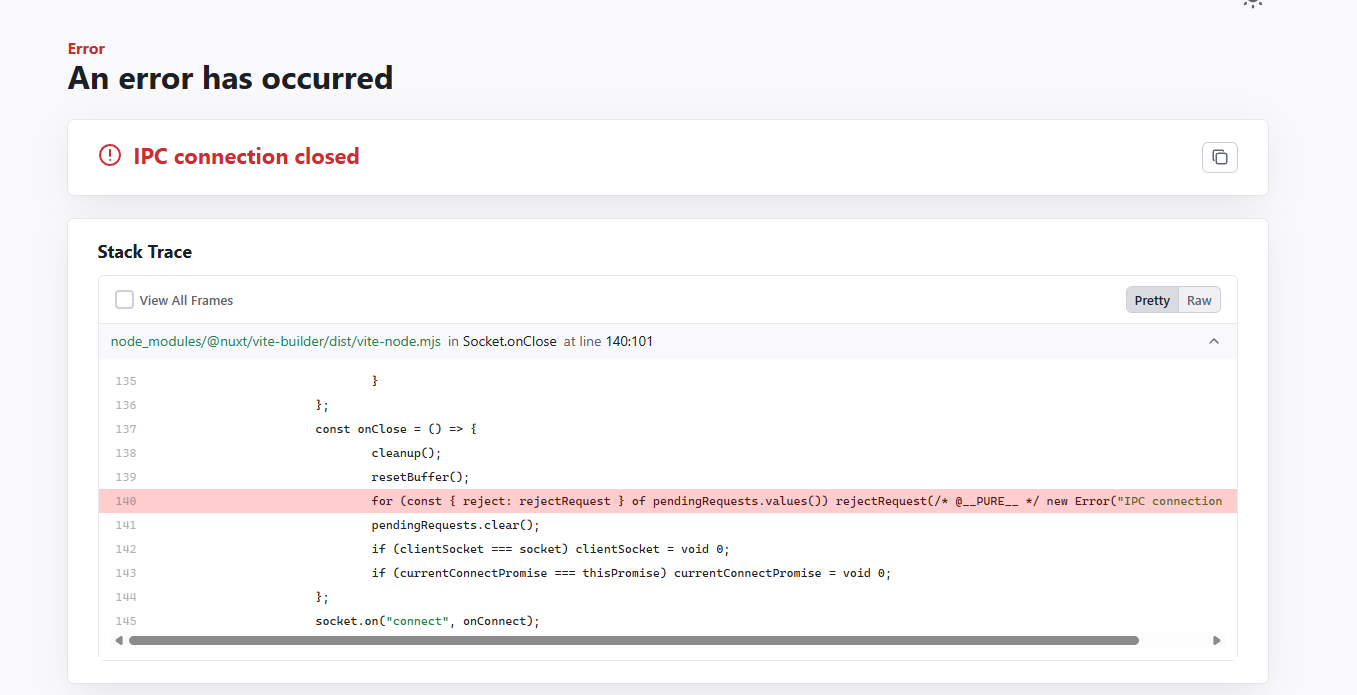Image resolution: width=1357 pixels, height=695 pixels.
Task: Copy the error message with the copy icon
Action: point(1219,157)
